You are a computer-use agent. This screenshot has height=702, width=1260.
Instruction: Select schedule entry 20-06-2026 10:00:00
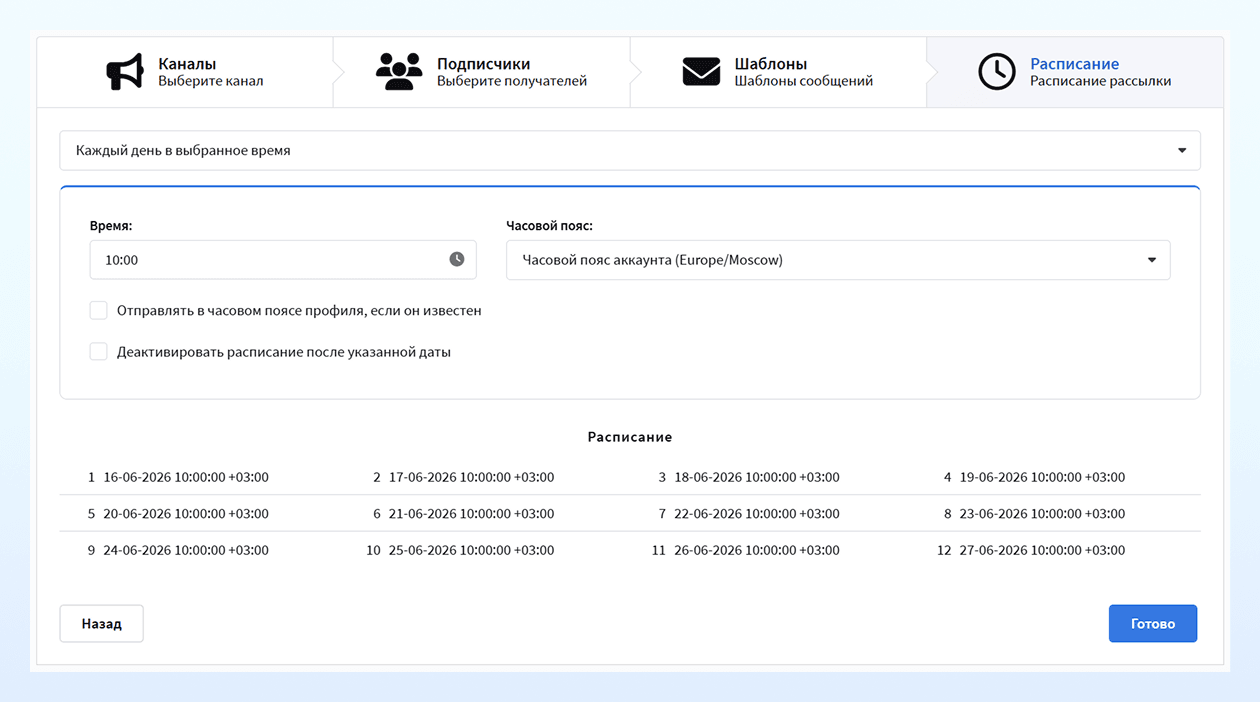click(x=186, y=514)
